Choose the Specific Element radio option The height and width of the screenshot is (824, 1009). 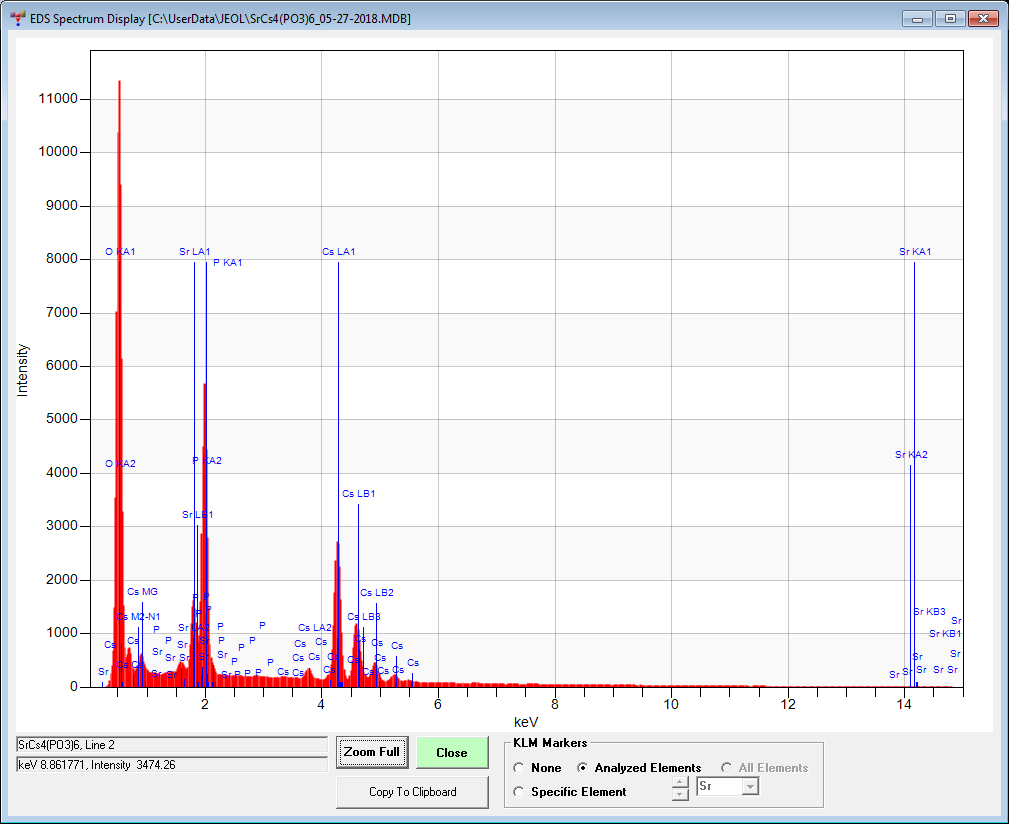[x=519, y=792]
